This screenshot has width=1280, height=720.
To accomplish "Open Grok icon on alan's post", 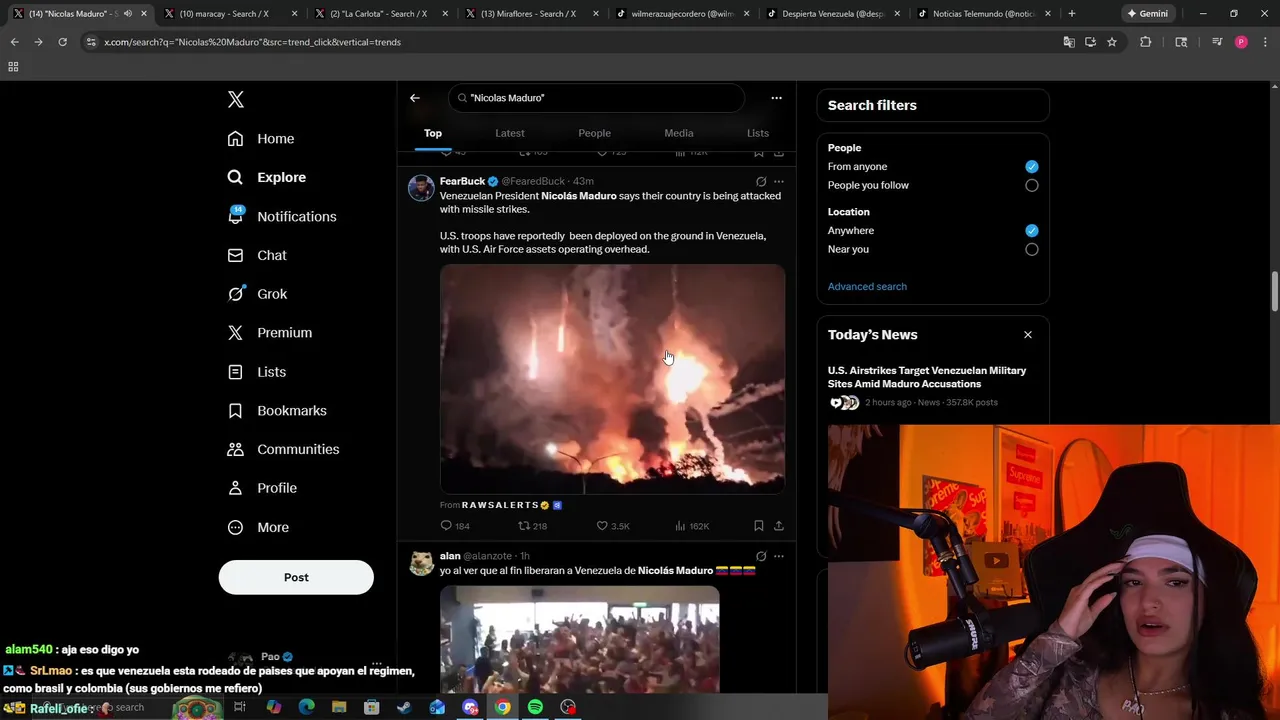I will 761,556.
